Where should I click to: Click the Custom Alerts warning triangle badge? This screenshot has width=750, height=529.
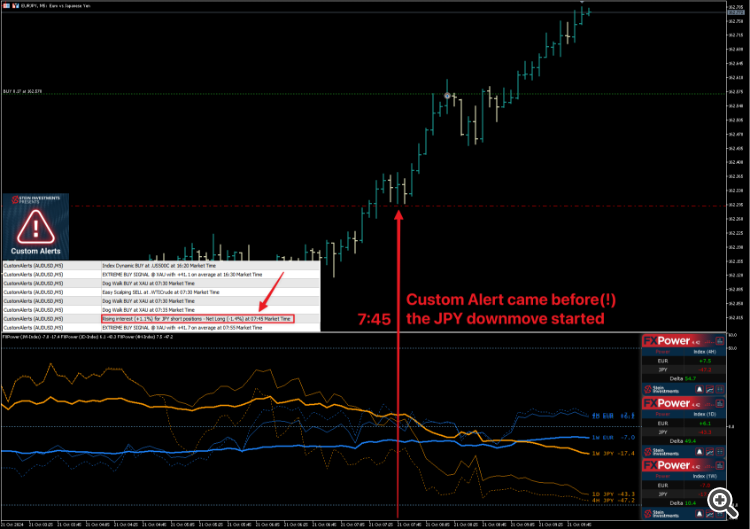36,226
